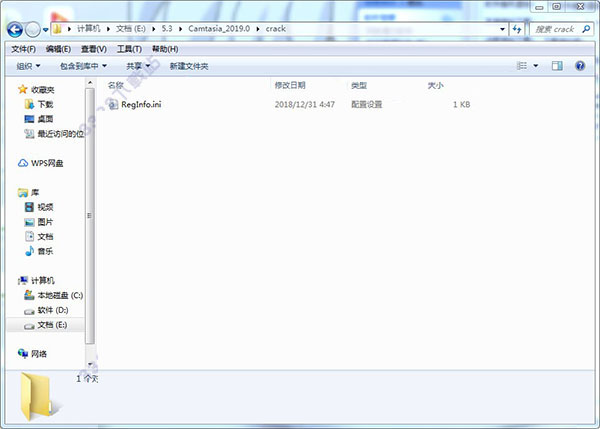Open help with the question mark icon
Viewport: 600px width, 429px height.
(x=580, y=66)
